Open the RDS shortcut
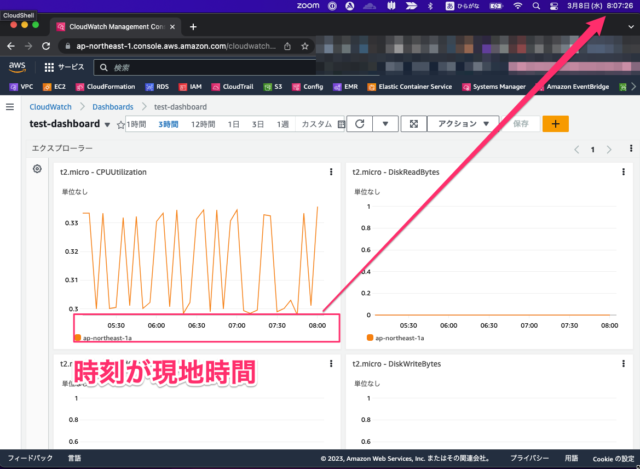The image size is (640, 469). [157, 87]
